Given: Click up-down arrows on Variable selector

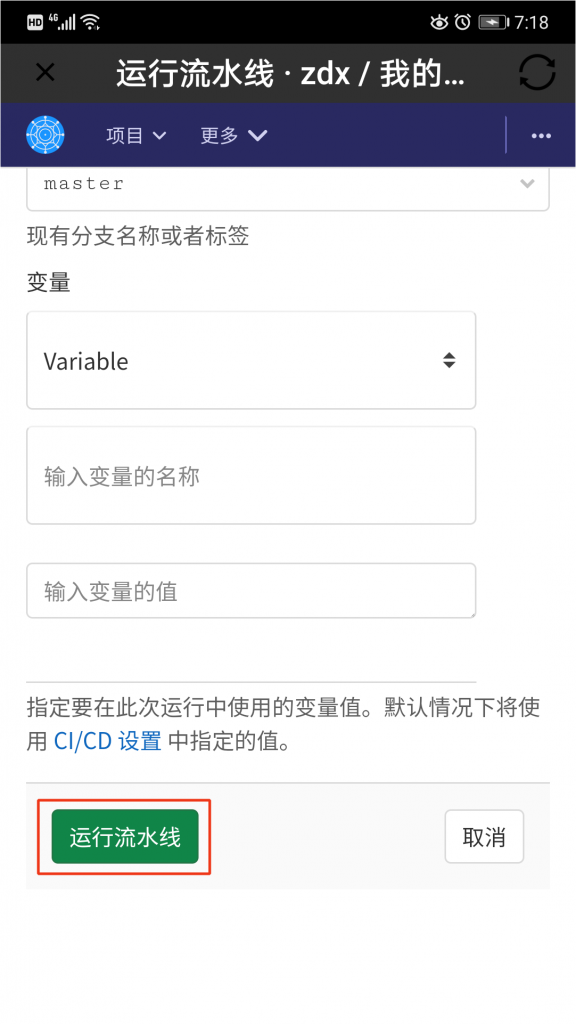Looking at the screenshot, I should [449, 360].
